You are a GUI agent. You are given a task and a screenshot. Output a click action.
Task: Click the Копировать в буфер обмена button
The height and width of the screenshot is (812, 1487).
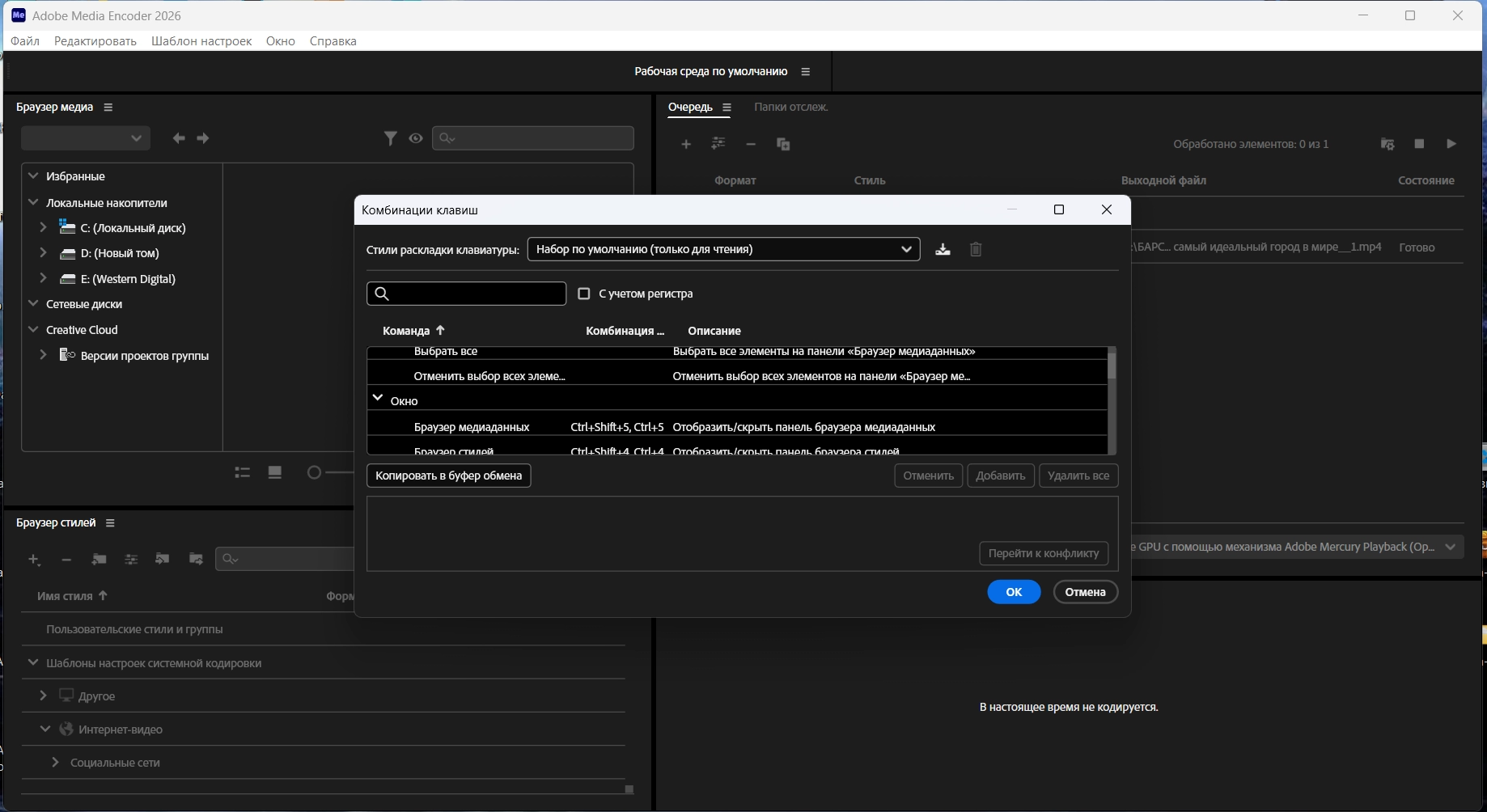coord(448,476)
